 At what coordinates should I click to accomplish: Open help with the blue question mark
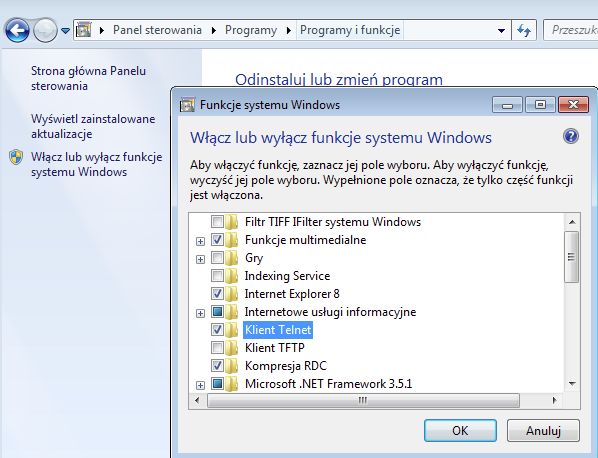(571, 136)
